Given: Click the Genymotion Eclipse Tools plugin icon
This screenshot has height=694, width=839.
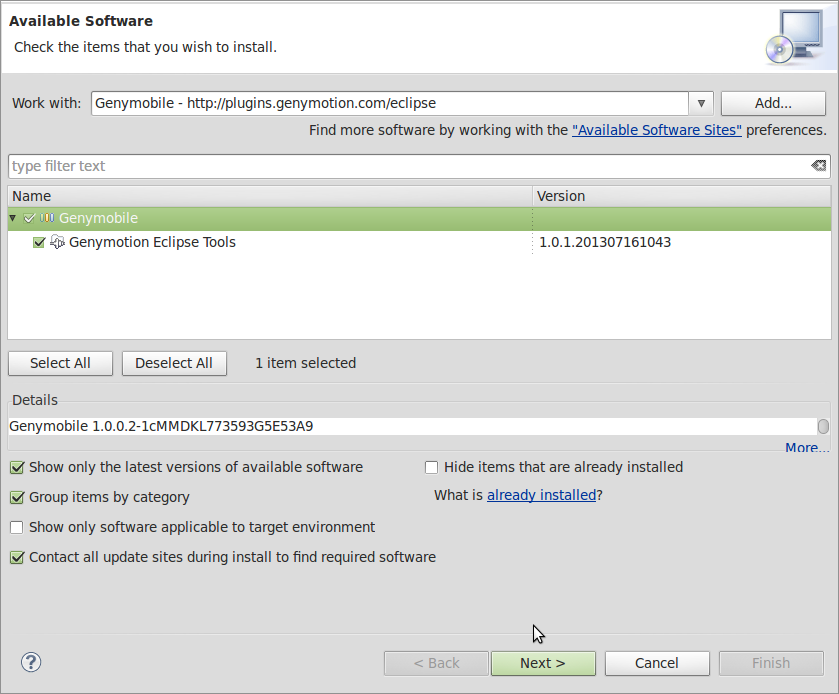Looking at the screenshot, I should [x=57, y=242].
